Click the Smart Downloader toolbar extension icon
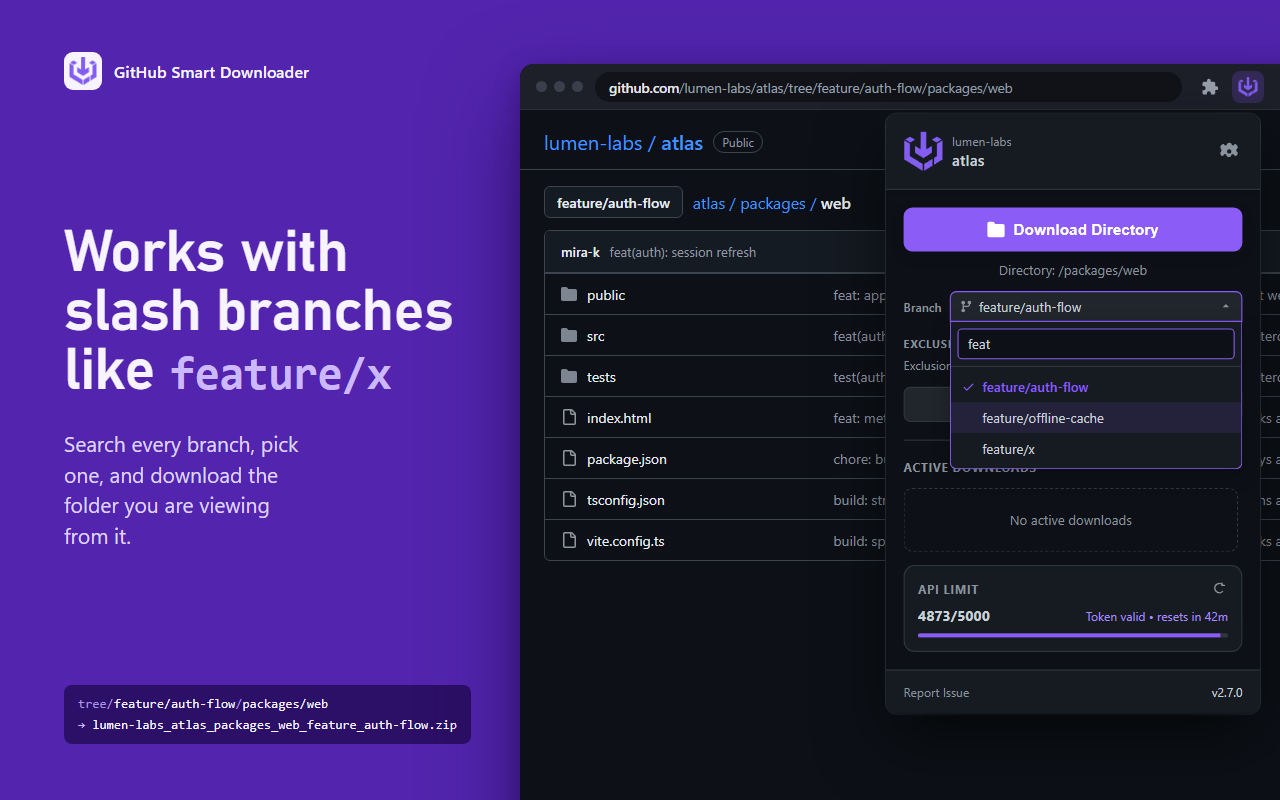The width and height of the screenshot is (1280, 800). (1248, 87)
